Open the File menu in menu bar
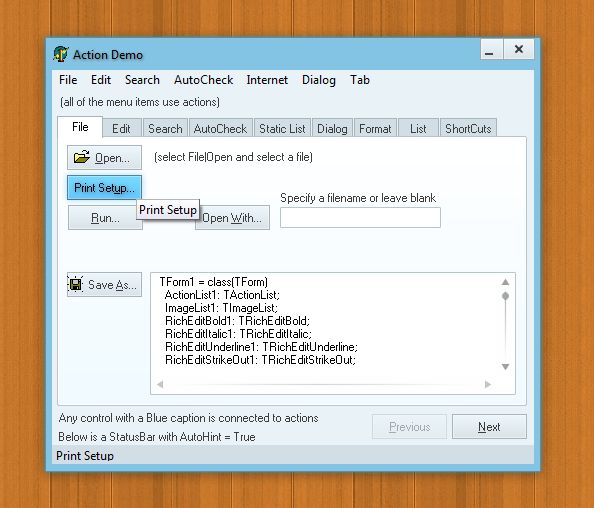The width and height of the screenshot is (594, 508). 68,80
